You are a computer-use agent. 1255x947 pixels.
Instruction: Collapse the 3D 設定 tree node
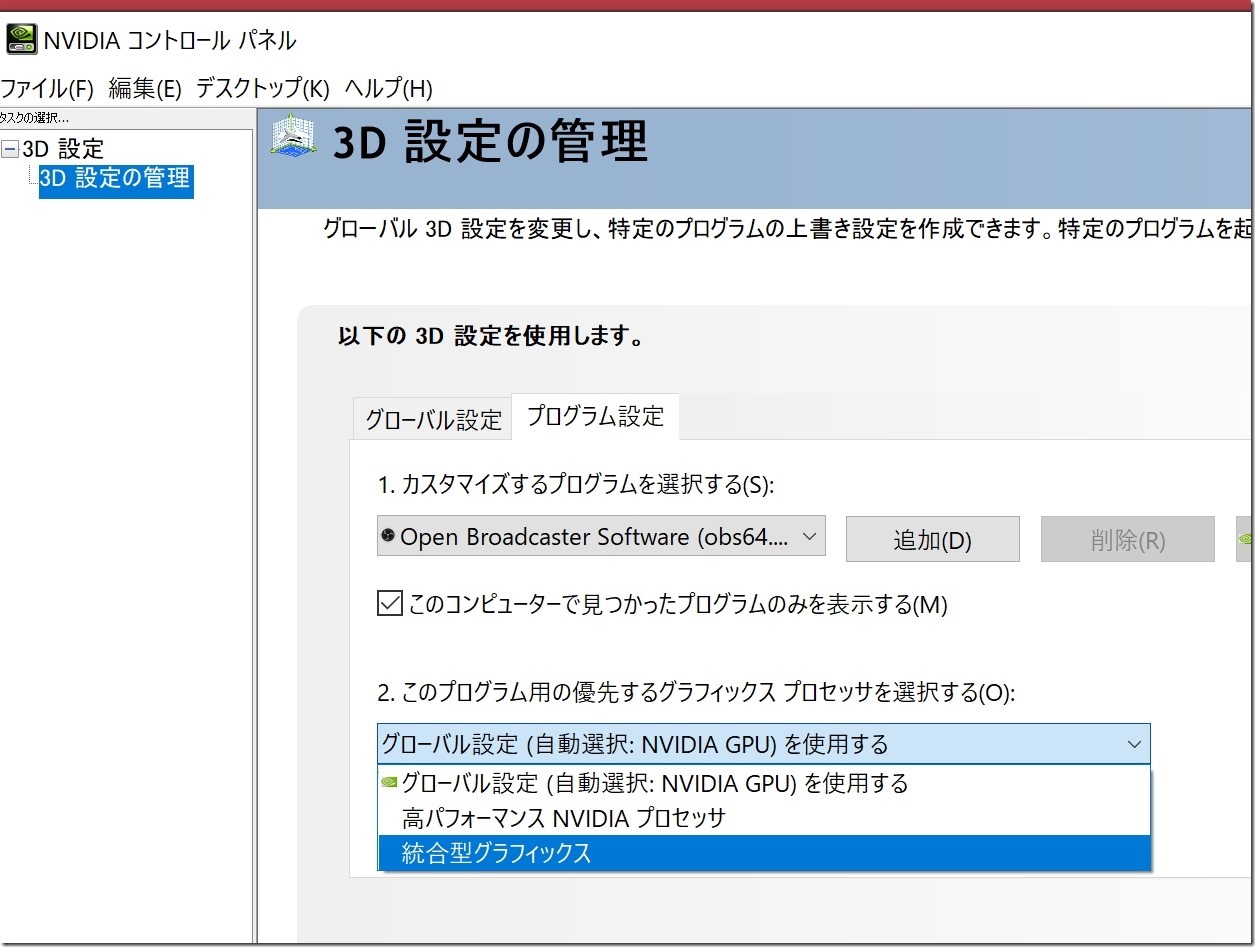pos(10,149)
